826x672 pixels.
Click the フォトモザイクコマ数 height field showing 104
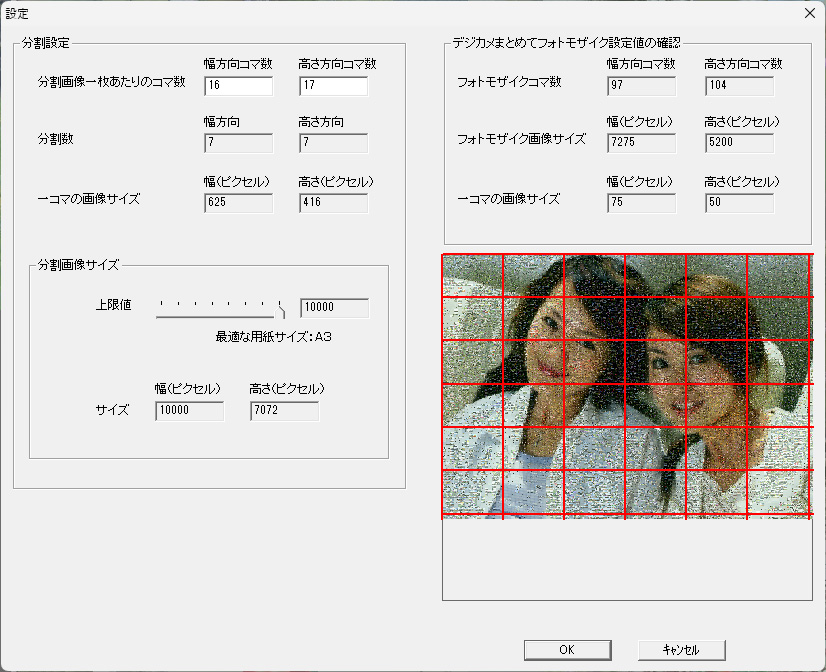click(x=739, y=86)
